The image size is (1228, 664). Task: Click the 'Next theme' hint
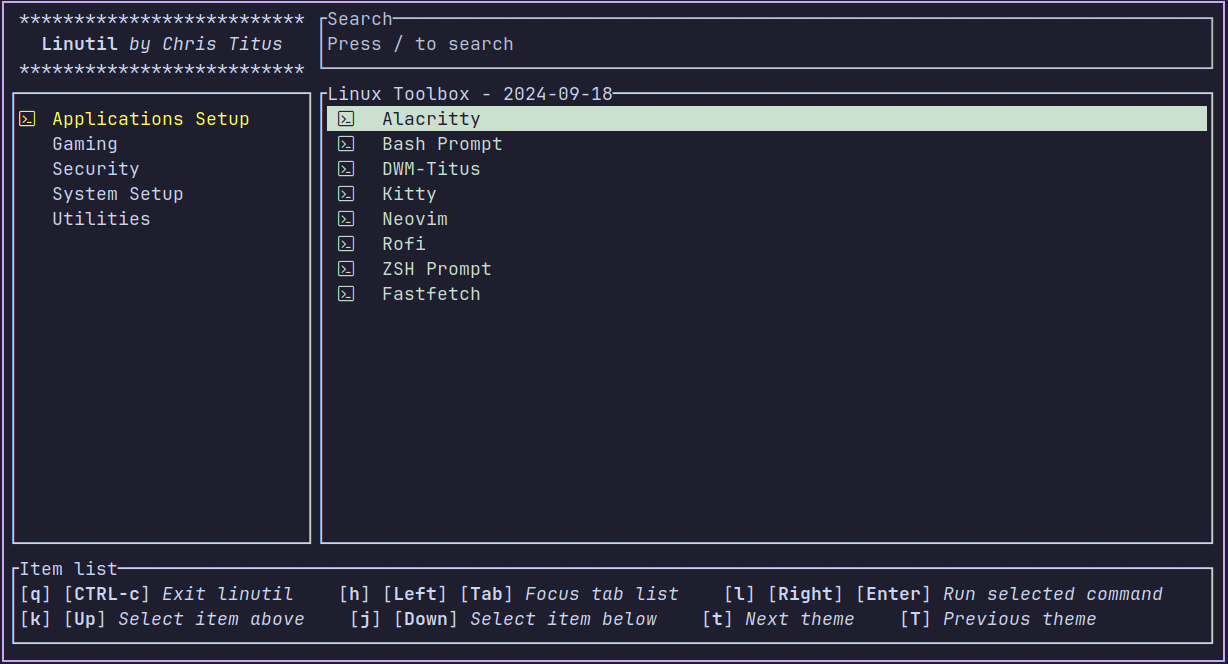pos(800,619)
